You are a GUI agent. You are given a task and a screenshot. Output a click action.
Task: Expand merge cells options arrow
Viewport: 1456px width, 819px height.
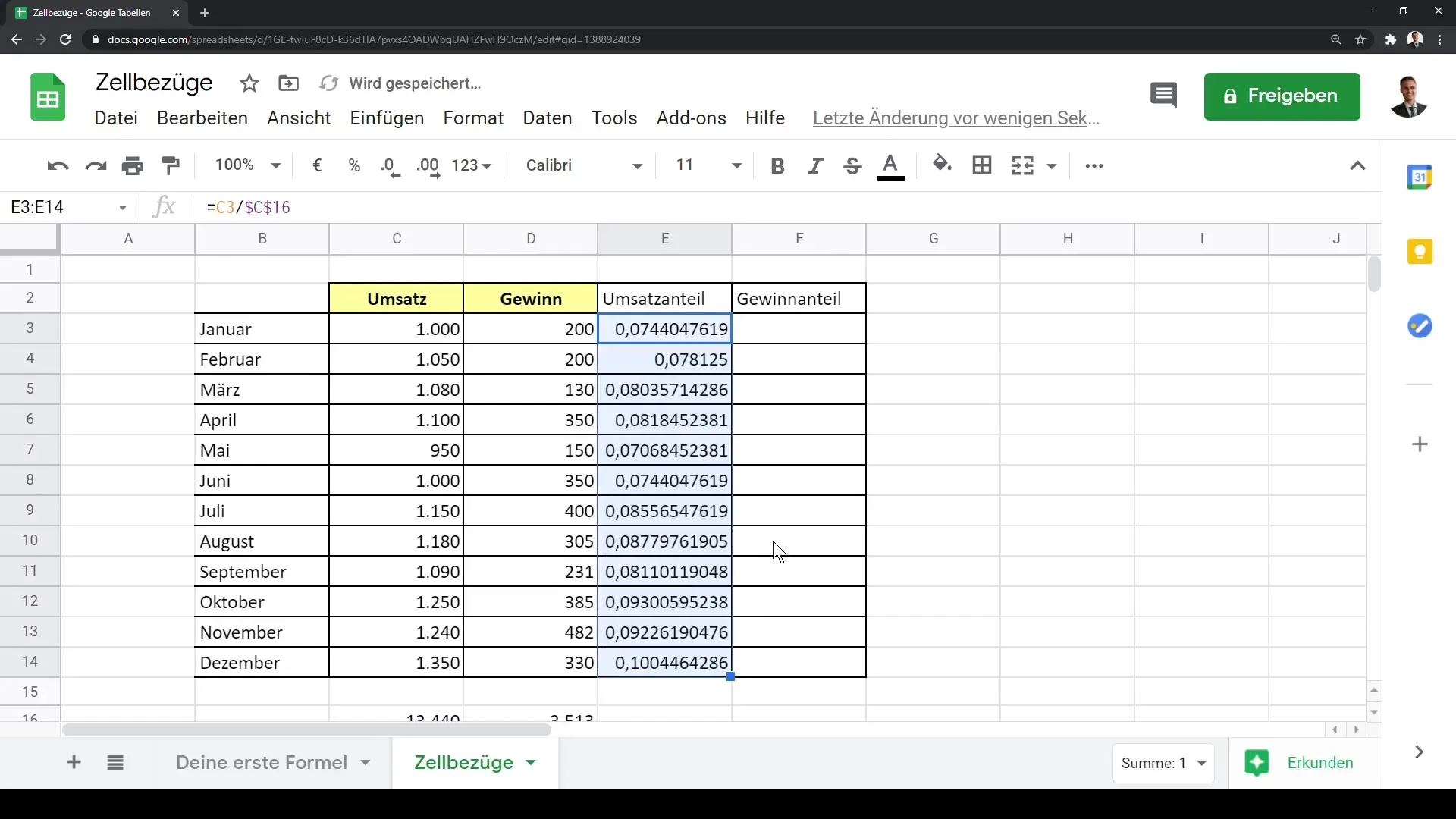(x=1052, y=166)
